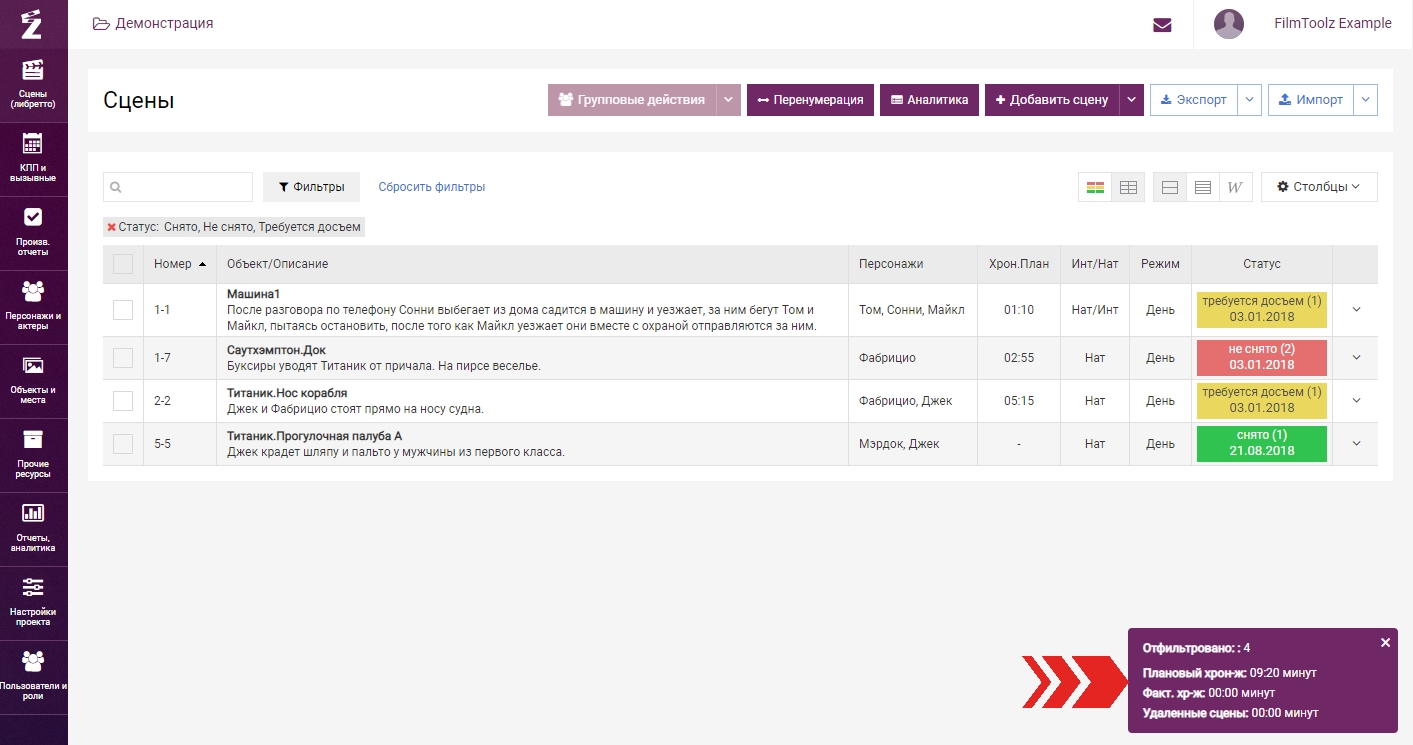Open Настройки проекта in the sidebar
The height and width of the screenshot is (745, 1413).
click(x=33, y=602)
